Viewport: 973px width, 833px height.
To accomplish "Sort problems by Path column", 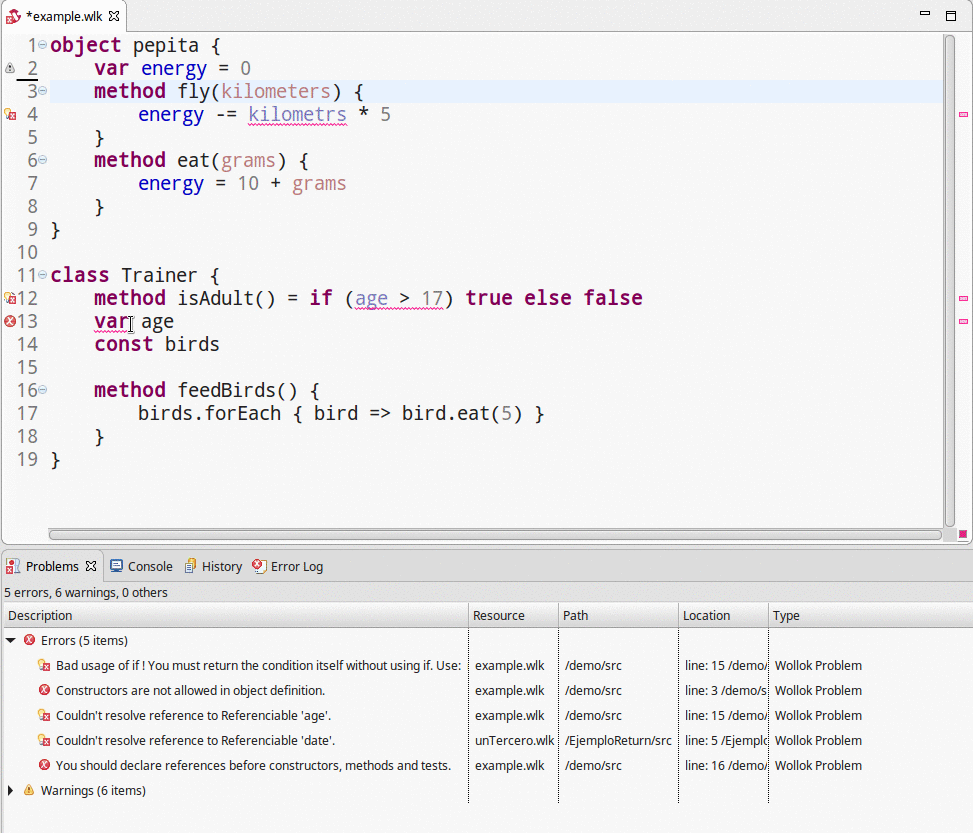I will click(x=618, y=615).
